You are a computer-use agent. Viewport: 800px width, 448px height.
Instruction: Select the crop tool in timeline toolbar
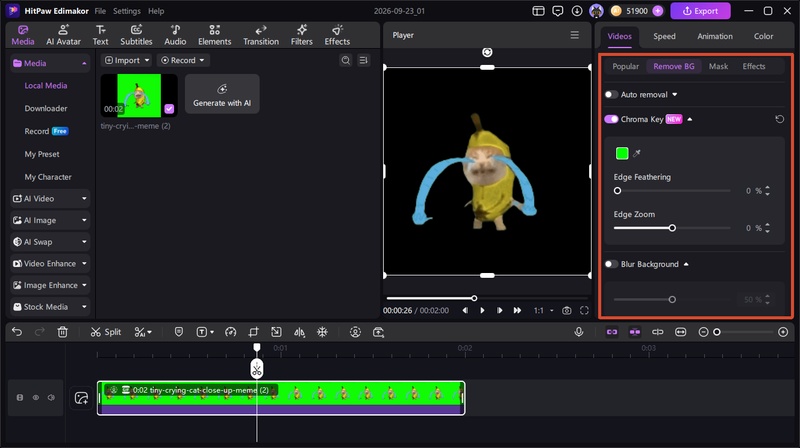[x=253, y=332]
